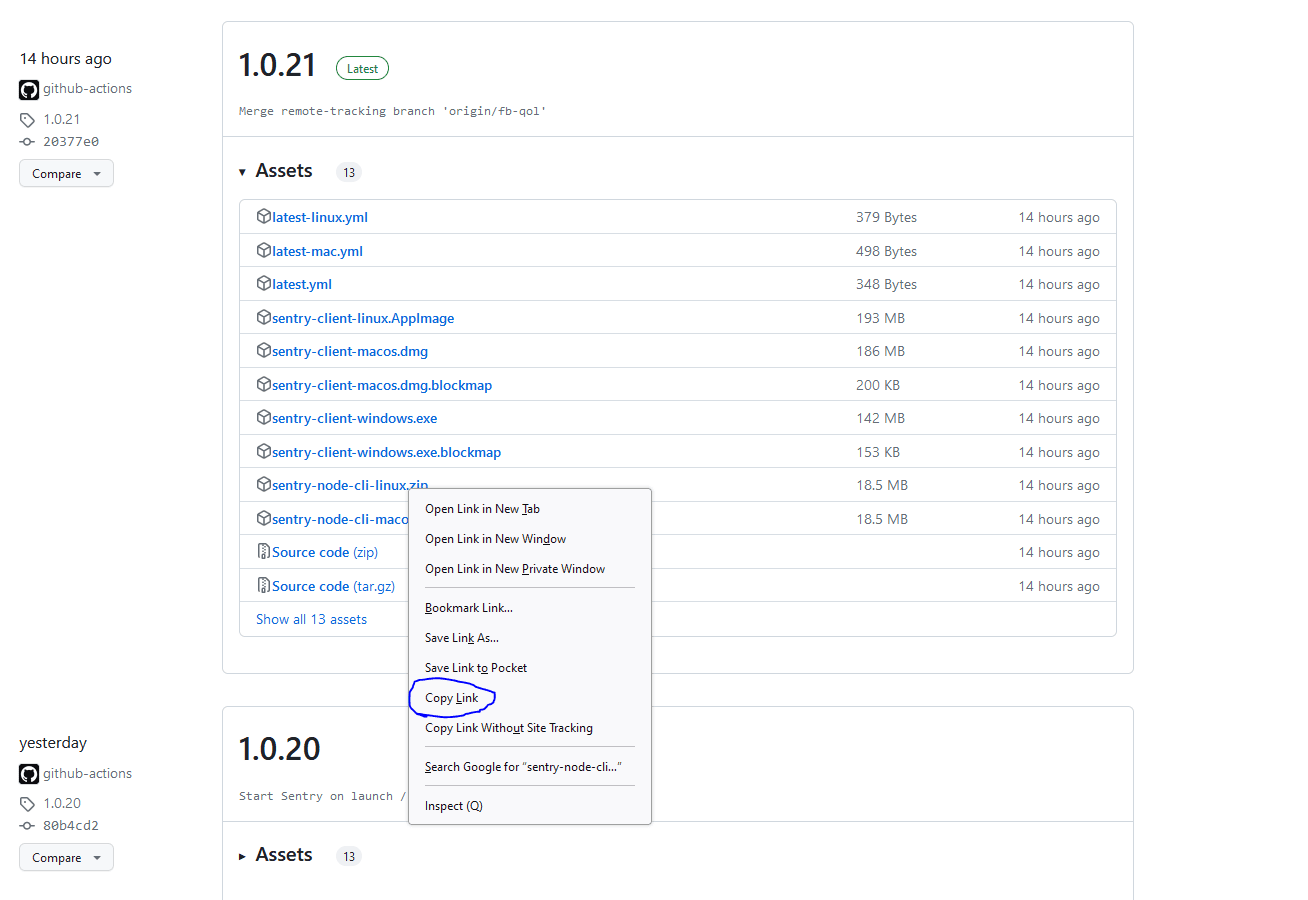The image size is (1308, 900).
Task: Open sentry-client-macos.dmg.blockmap link
Action: pos(382,385)
